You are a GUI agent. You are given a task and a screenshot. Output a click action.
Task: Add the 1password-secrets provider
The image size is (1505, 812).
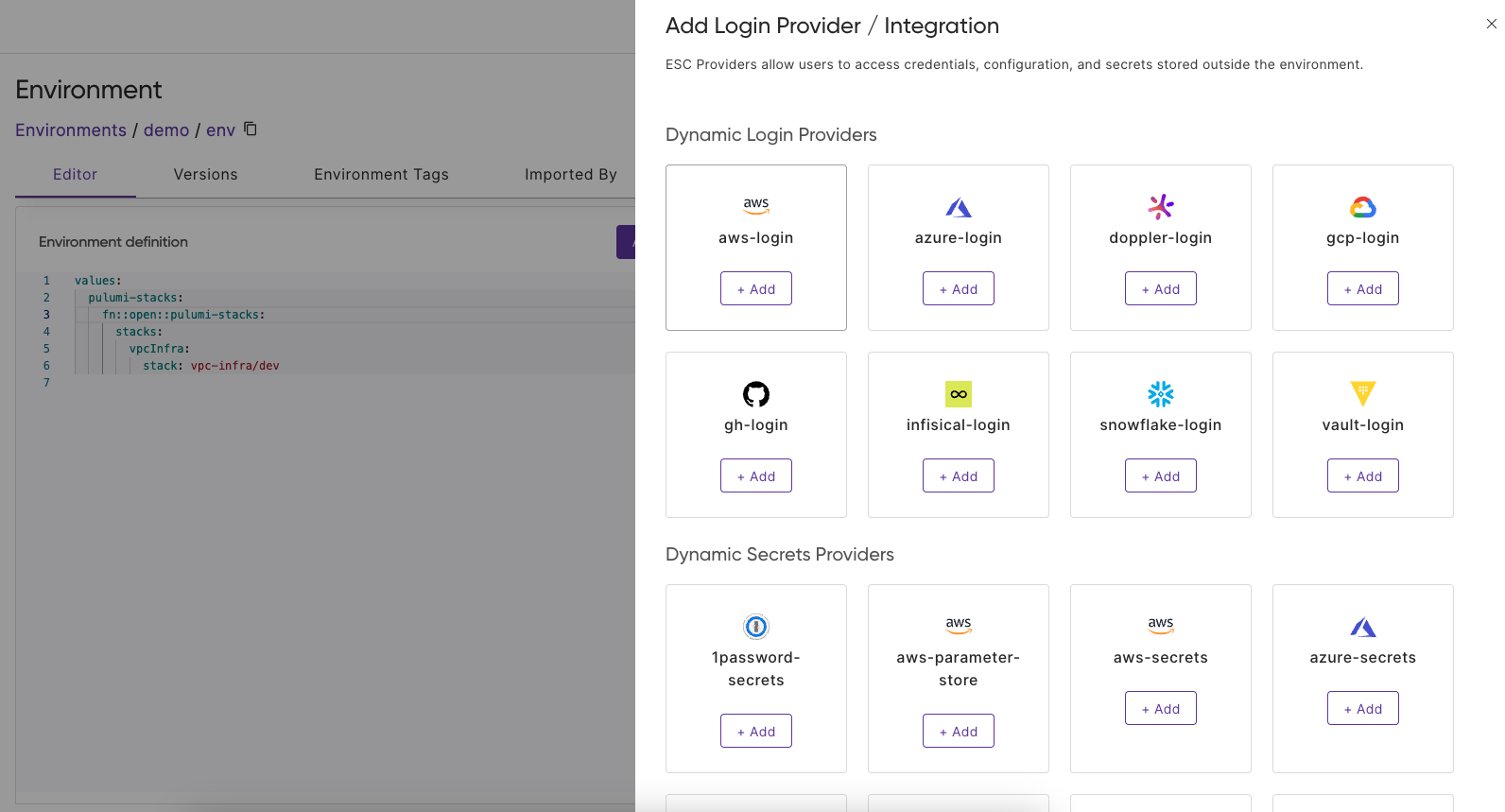[756, 731]
